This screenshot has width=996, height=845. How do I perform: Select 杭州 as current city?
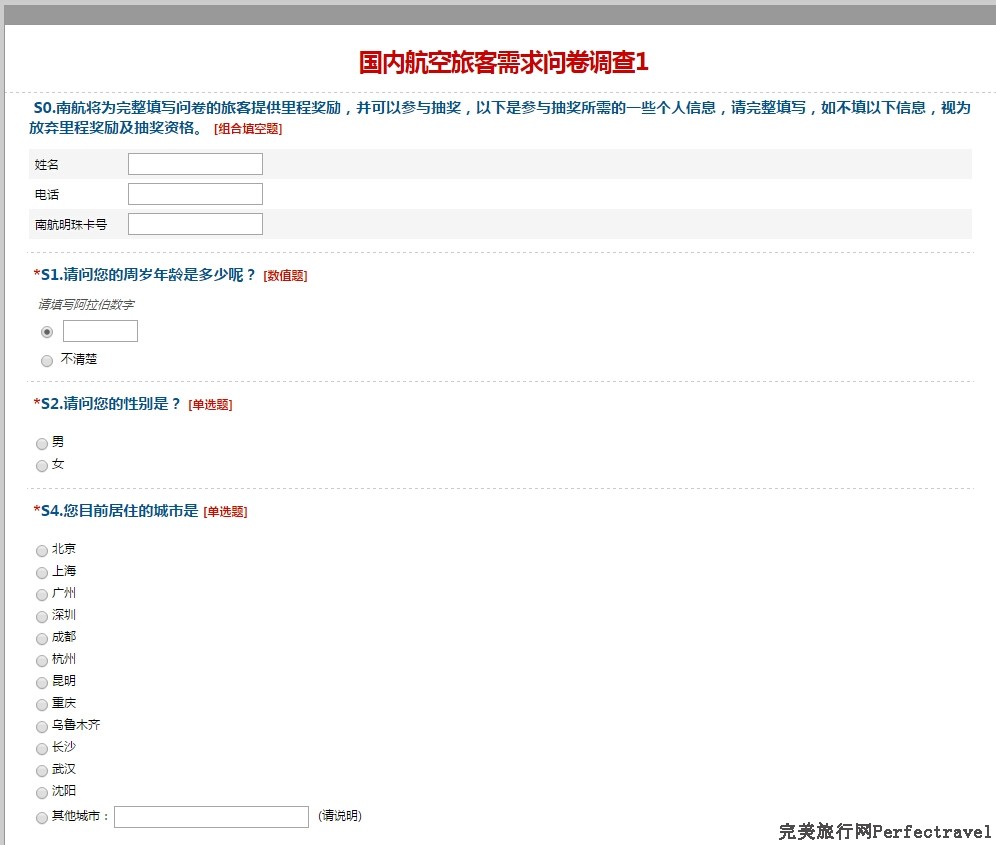tap(42, 660)
